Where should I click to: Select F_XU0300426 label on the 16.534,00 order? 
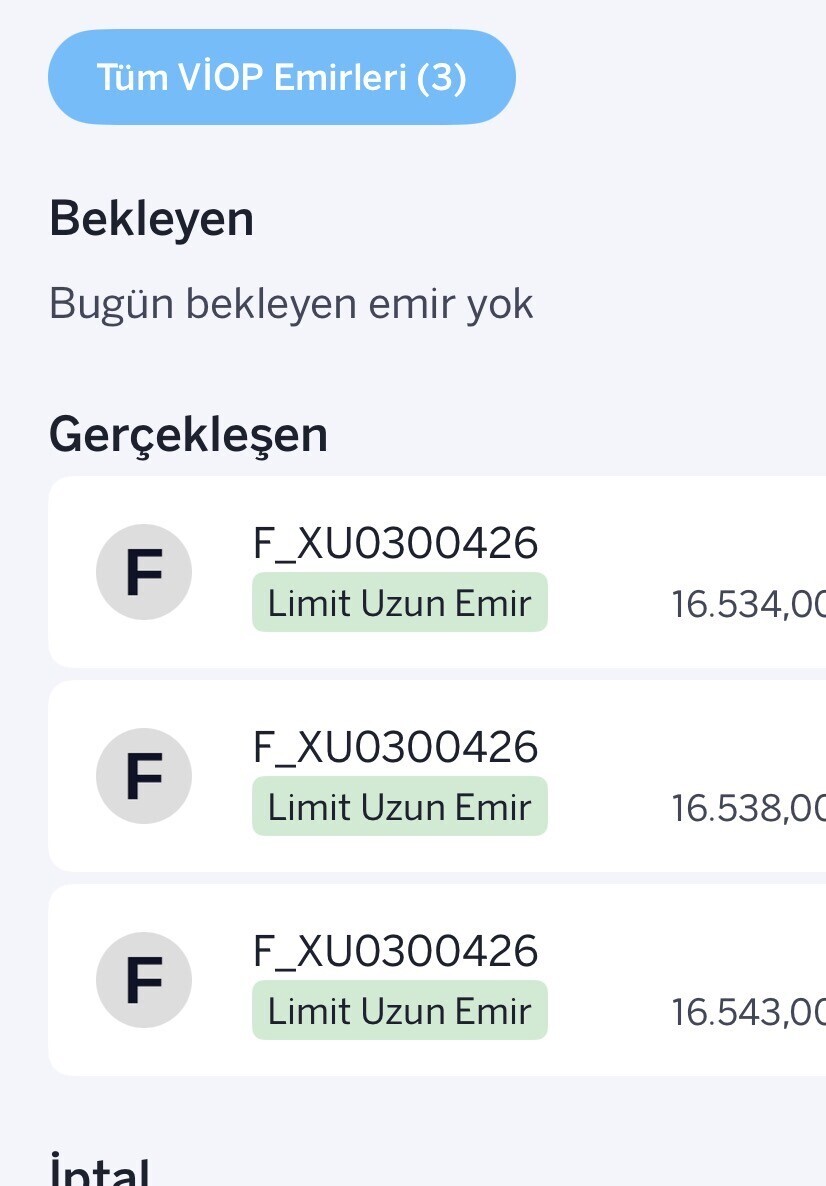point(395,544)
